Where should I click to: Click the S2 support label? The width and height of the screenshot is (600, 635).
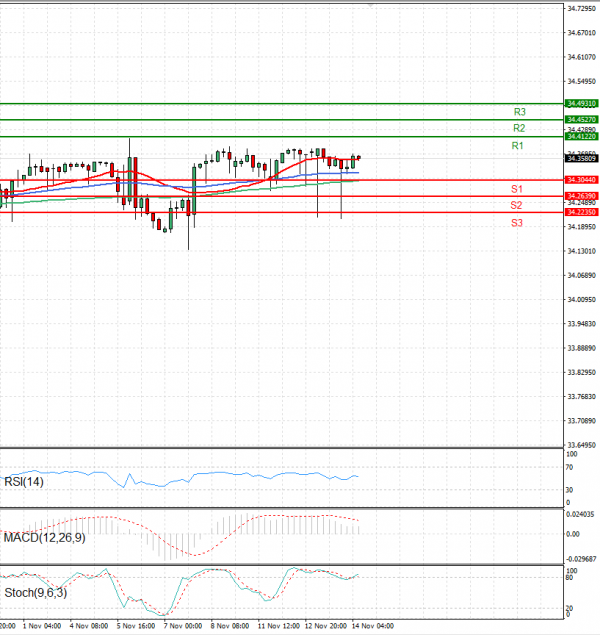click(516, 205)
